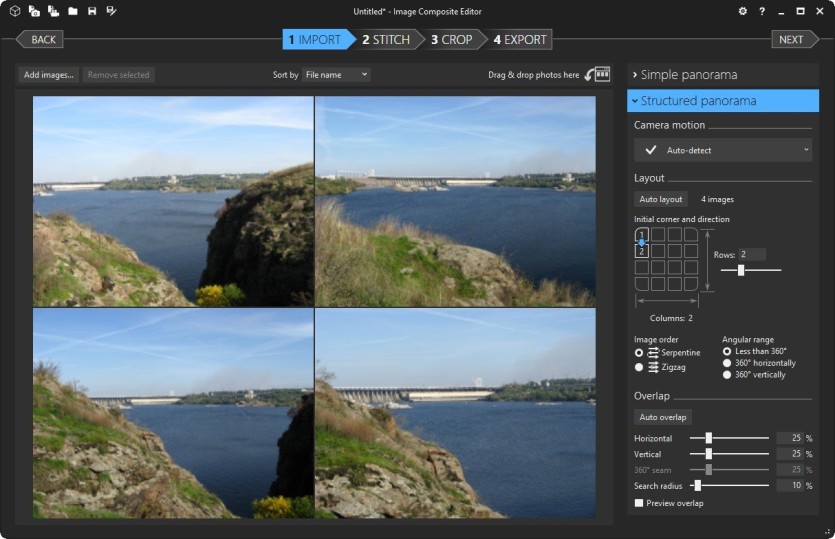The width and height of the screenshot is (835, 539).
Task: Save the project using the floppy disk icon
Action: pyautogui.click(x=92, y=11)
